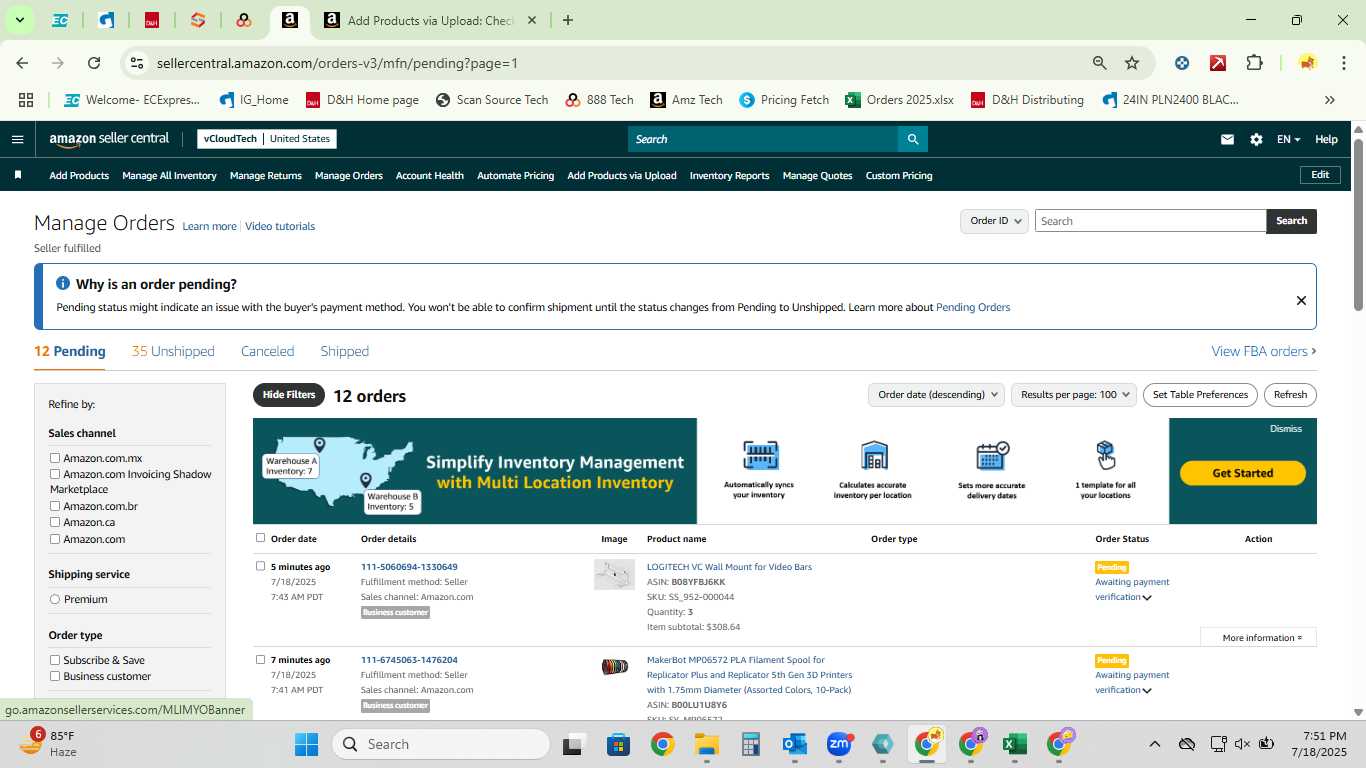Click LOGITECH wall mount product thumbnail
Viewport: 1366px width, 768px height.
[614, 574]
